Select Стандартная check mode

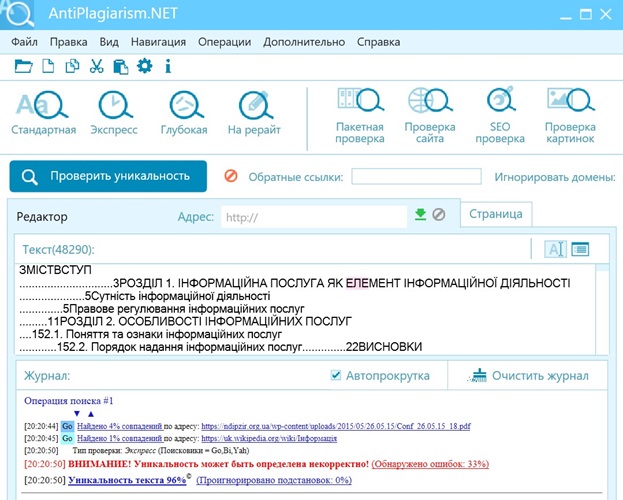tap(43, 113)
